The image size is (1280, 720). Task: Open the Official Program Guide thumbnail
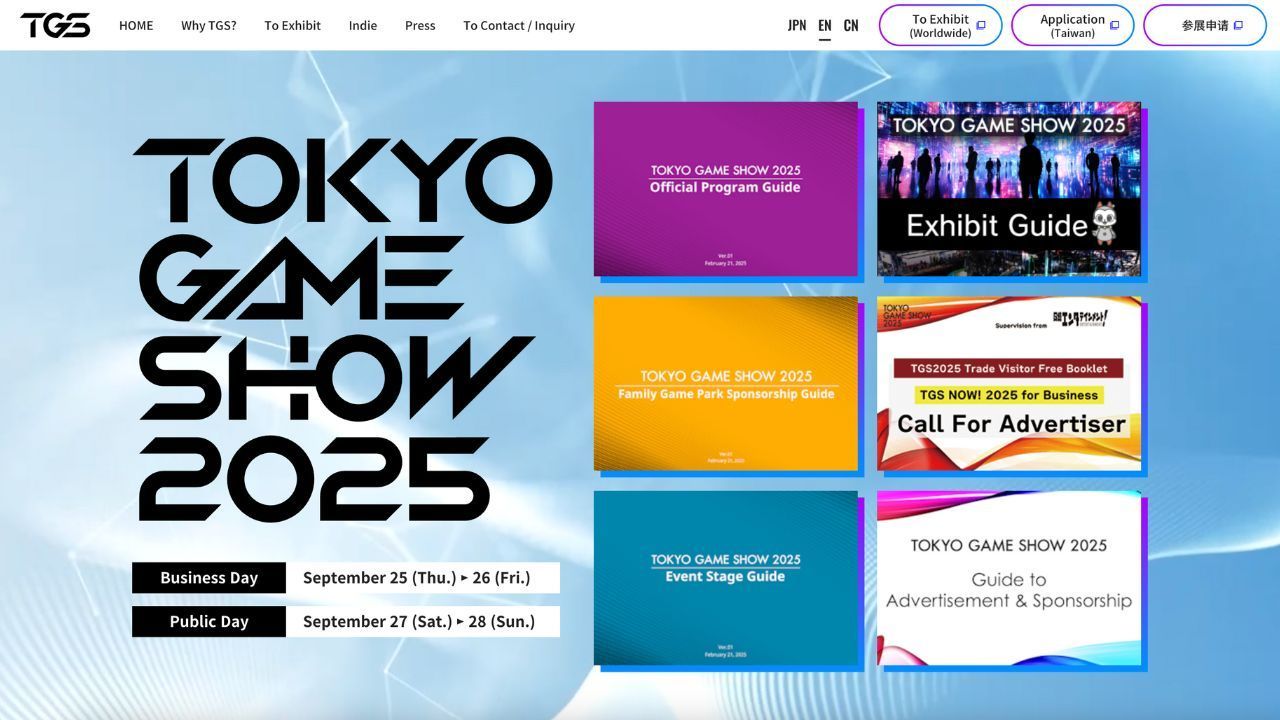(x=726, y=189)
